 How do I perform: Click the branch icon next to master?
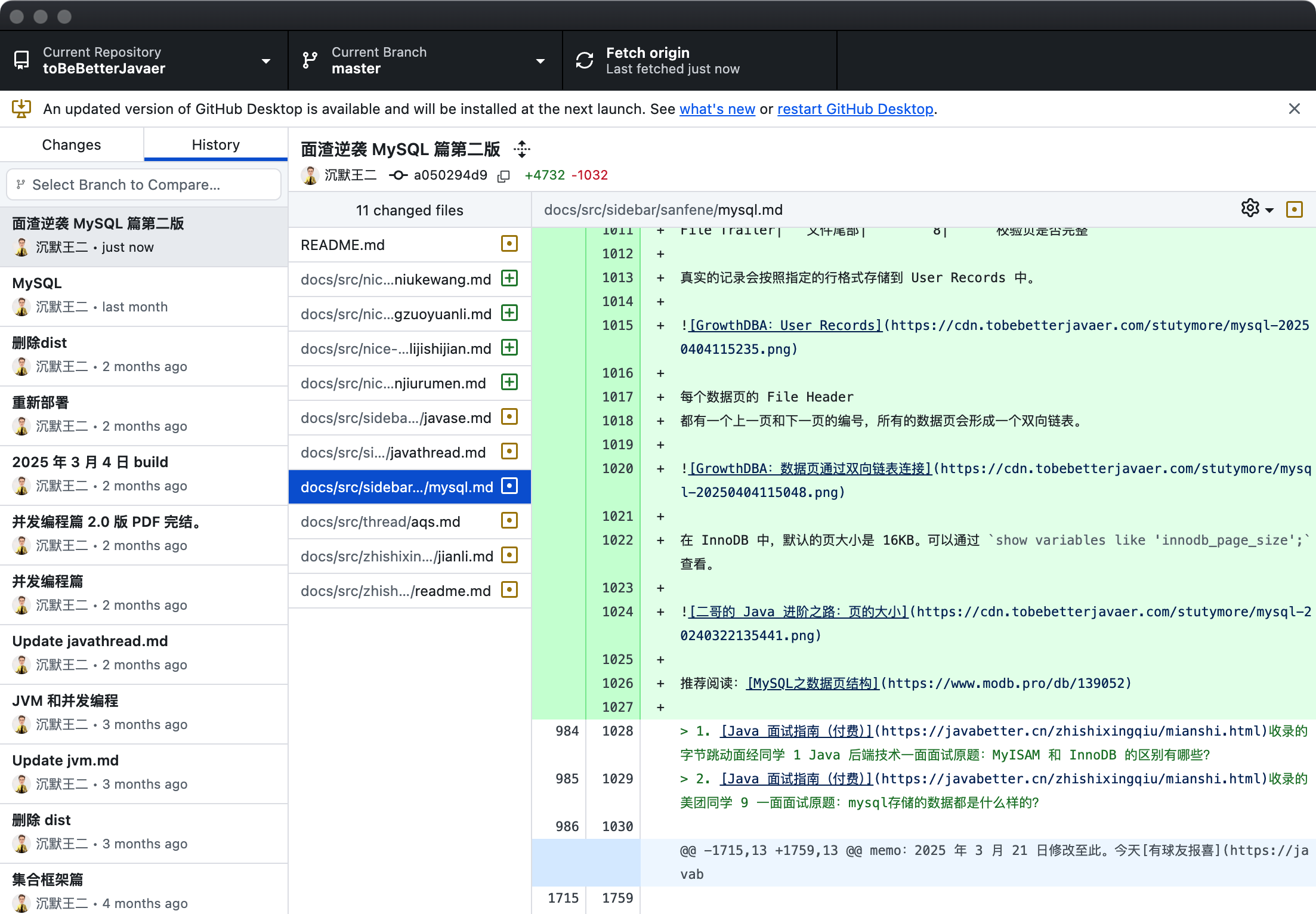[309, 60]
